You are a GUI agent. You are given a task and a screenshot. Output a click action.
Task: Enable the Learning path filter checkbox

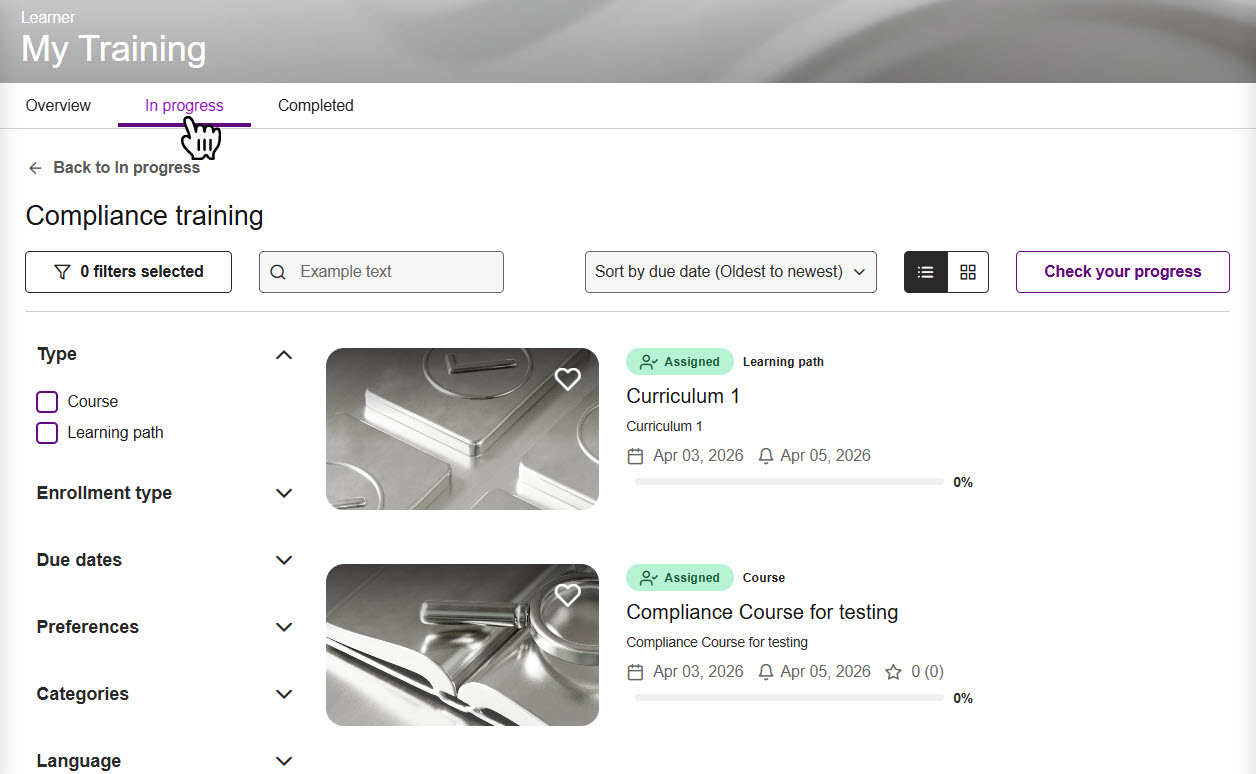pyautogui.click(x=47, y=433)
